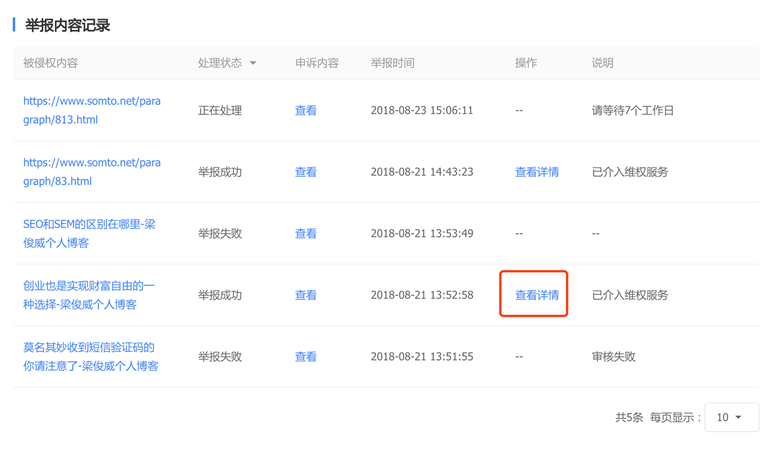
Task: Click 查看 for the 13:52:58 report
Action: [x=306, y=295]
